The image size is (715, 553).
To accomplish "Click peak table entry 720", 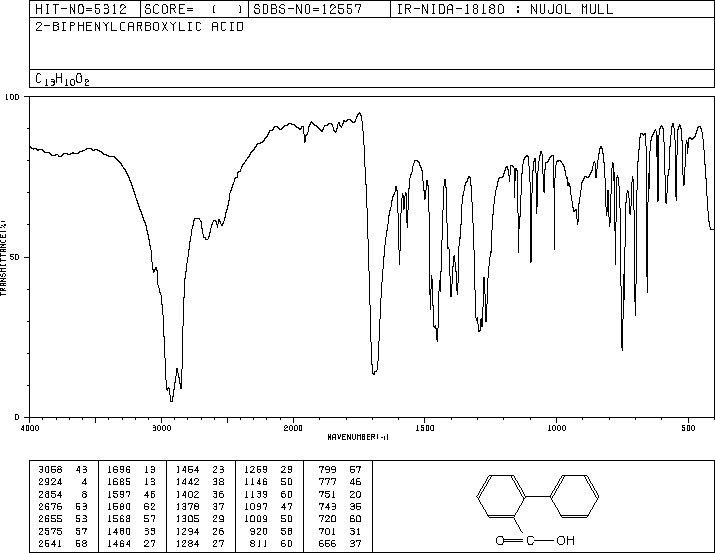I will tap(327, 519).
